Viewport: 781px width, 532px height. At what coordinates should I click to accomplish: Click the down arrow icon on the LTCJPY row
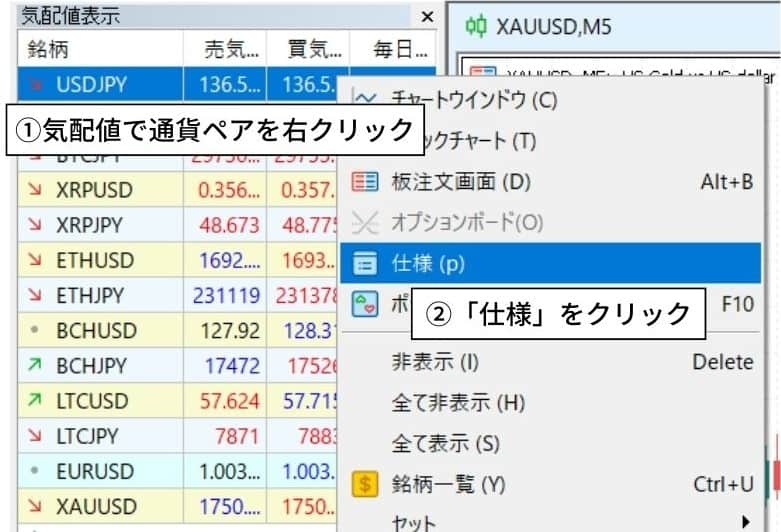pyautogui.click(x=35, y=435)
